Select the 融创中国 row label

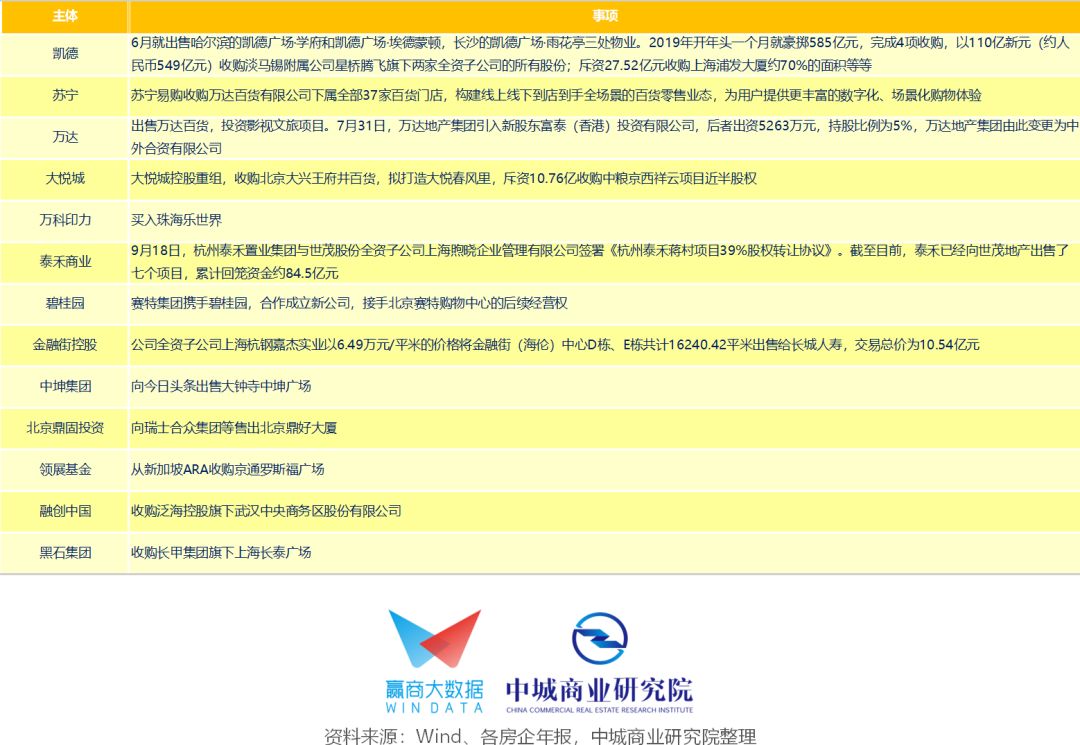click(x=65, y=511)
